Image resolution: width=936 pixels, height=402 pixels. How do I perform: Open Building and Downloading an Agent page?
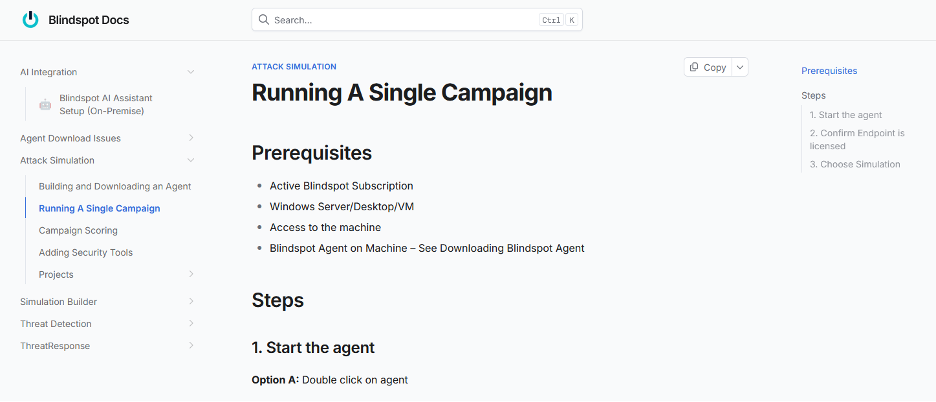click(x=115, y=187)
